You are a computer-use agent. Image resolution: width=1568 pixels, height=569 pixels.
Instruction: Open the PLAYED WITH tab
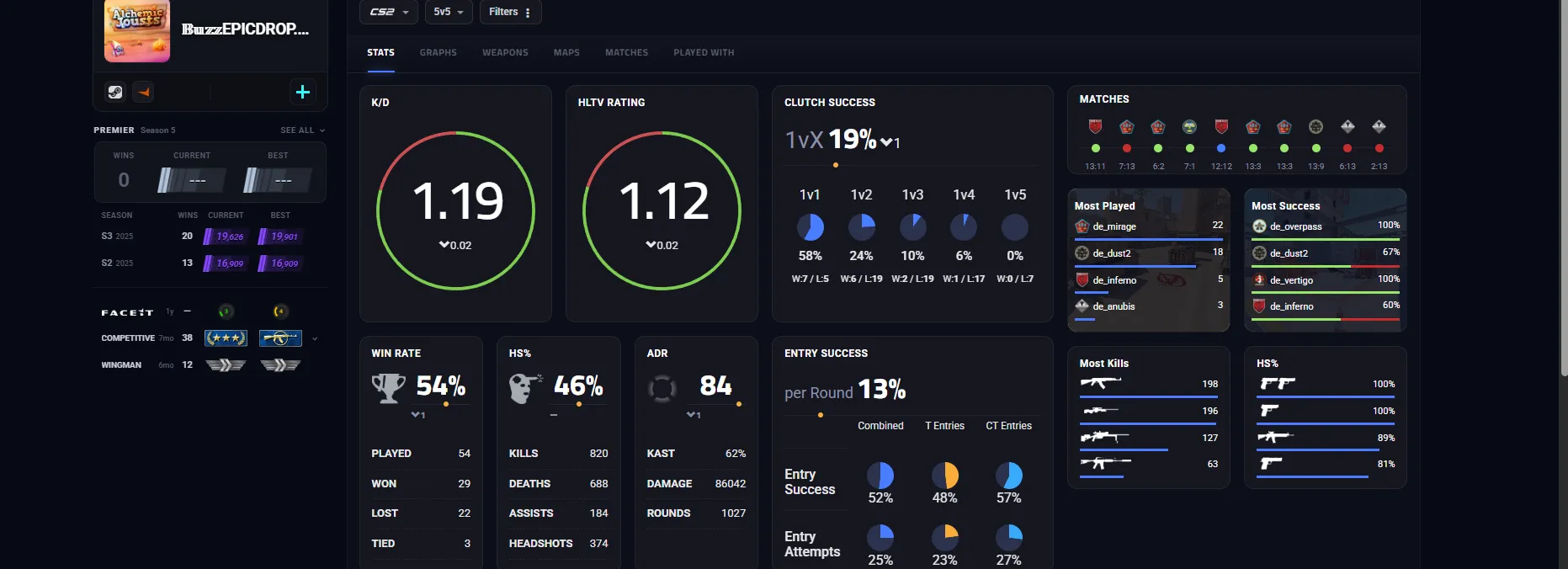(x=704, y=52)
